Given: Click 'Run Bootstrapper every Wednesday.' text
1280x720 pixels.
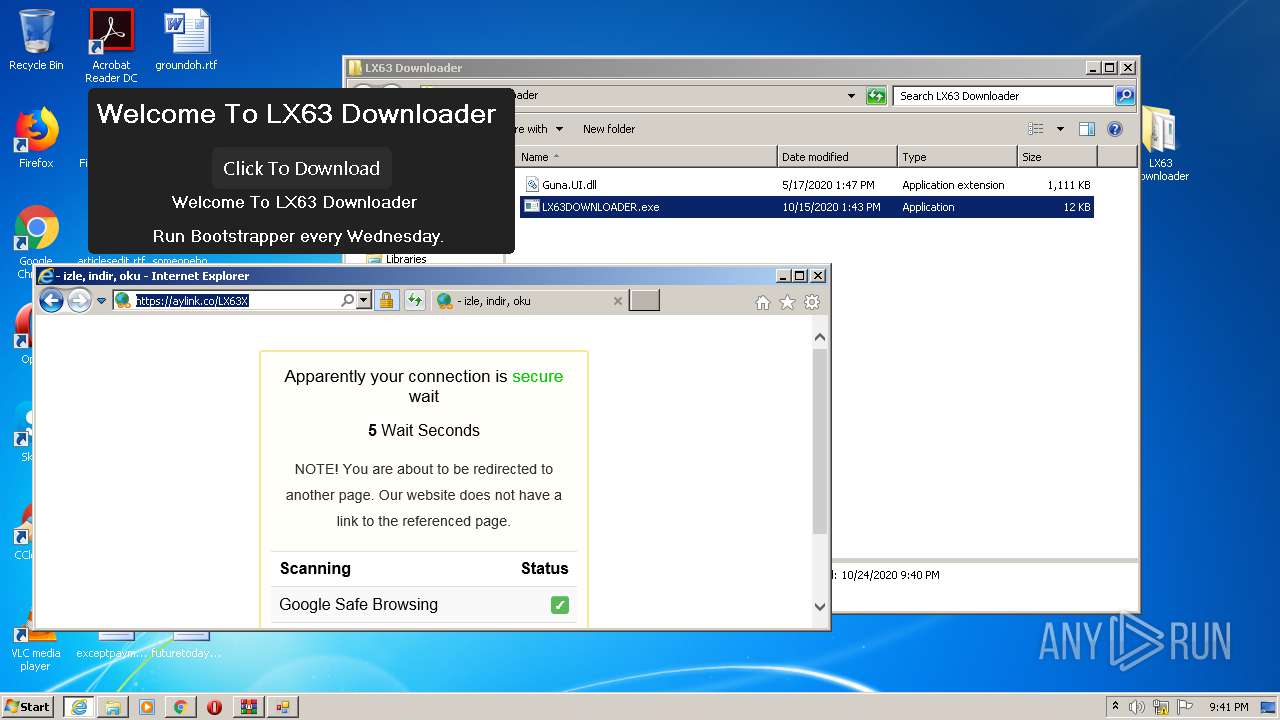Looking at the screenshot, I should 298,236.
